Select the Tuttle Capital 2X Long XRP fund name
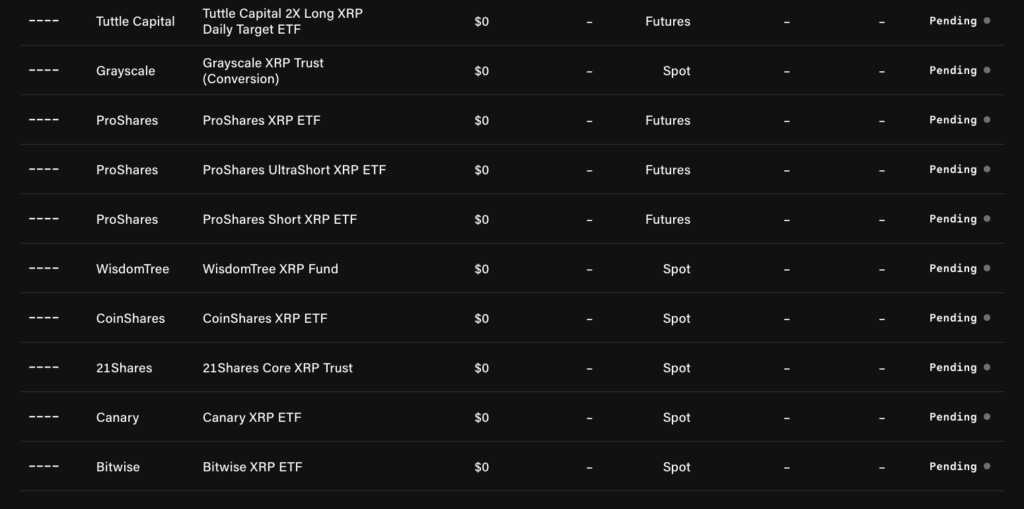1024x509 pixels. coord(282,21)
